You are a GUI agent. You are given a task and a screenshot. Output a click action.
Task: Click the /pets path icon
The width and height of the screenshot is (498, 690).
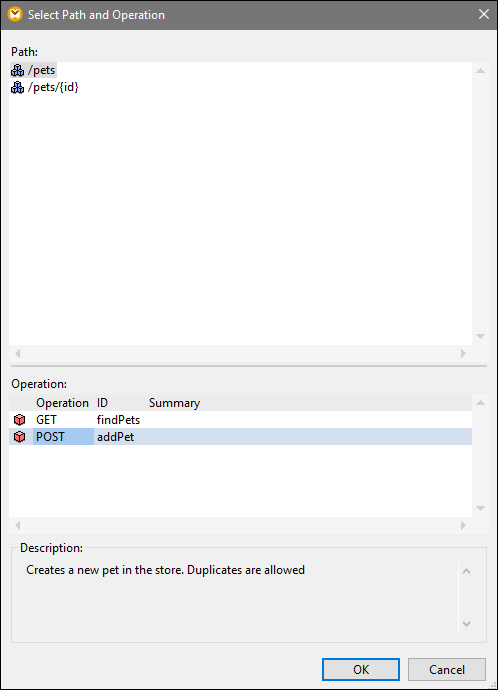[18, 70]
